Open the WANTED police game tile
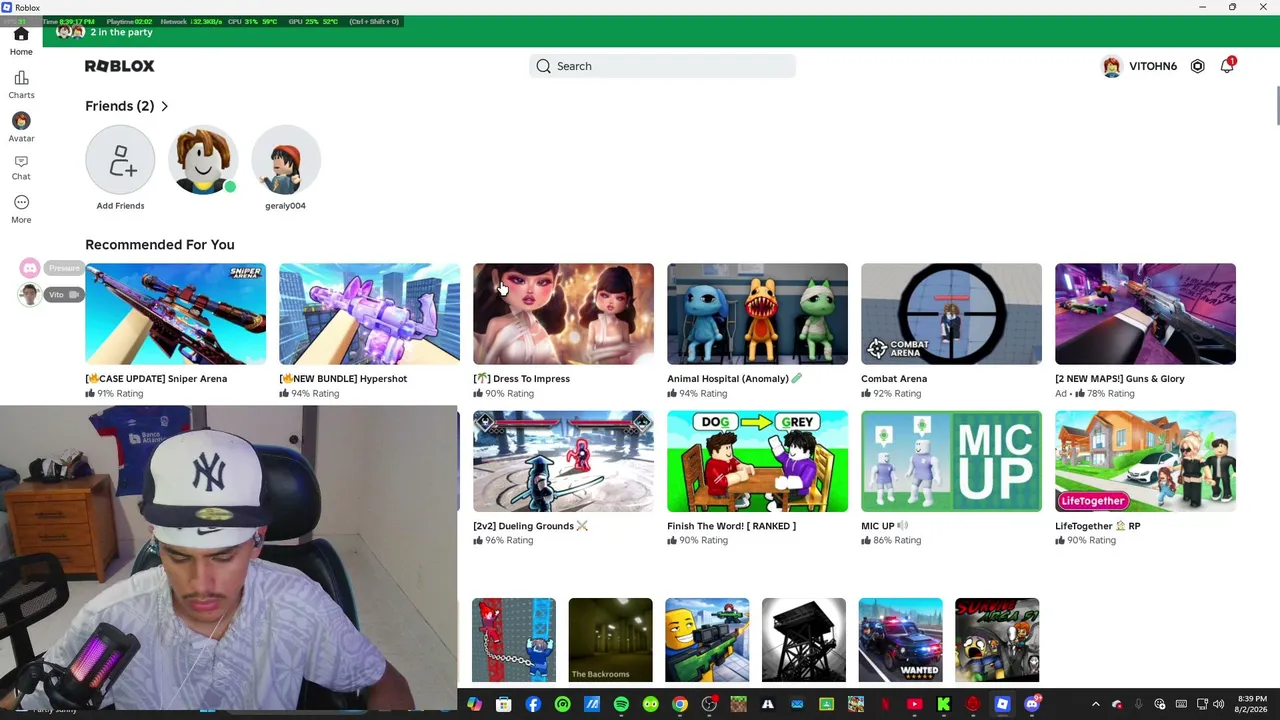 (x=900, y=640)
